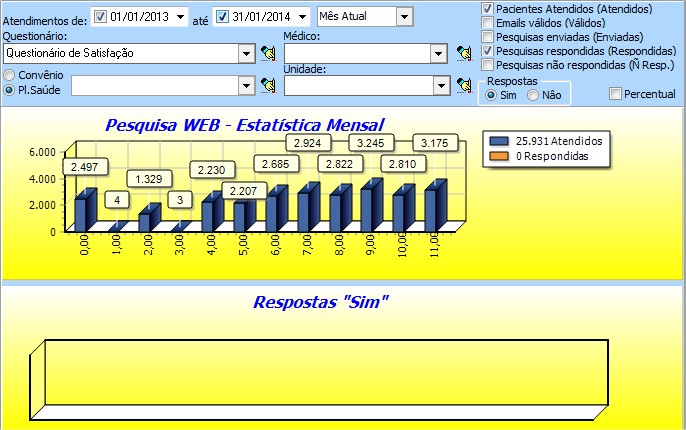Click the chart bar labeled 3.245

click(370, 205)
